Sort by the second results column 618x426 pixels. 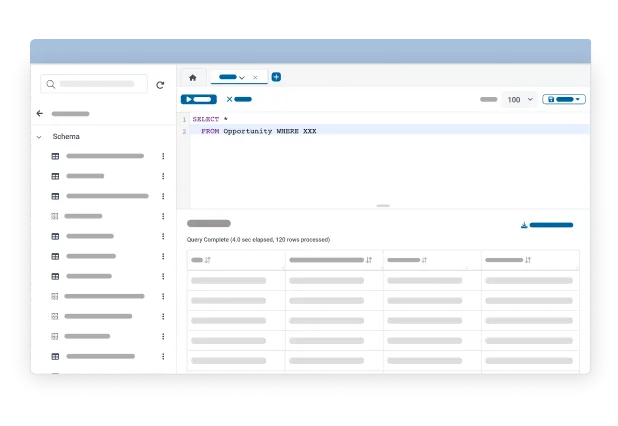click(x=369, y=260)
